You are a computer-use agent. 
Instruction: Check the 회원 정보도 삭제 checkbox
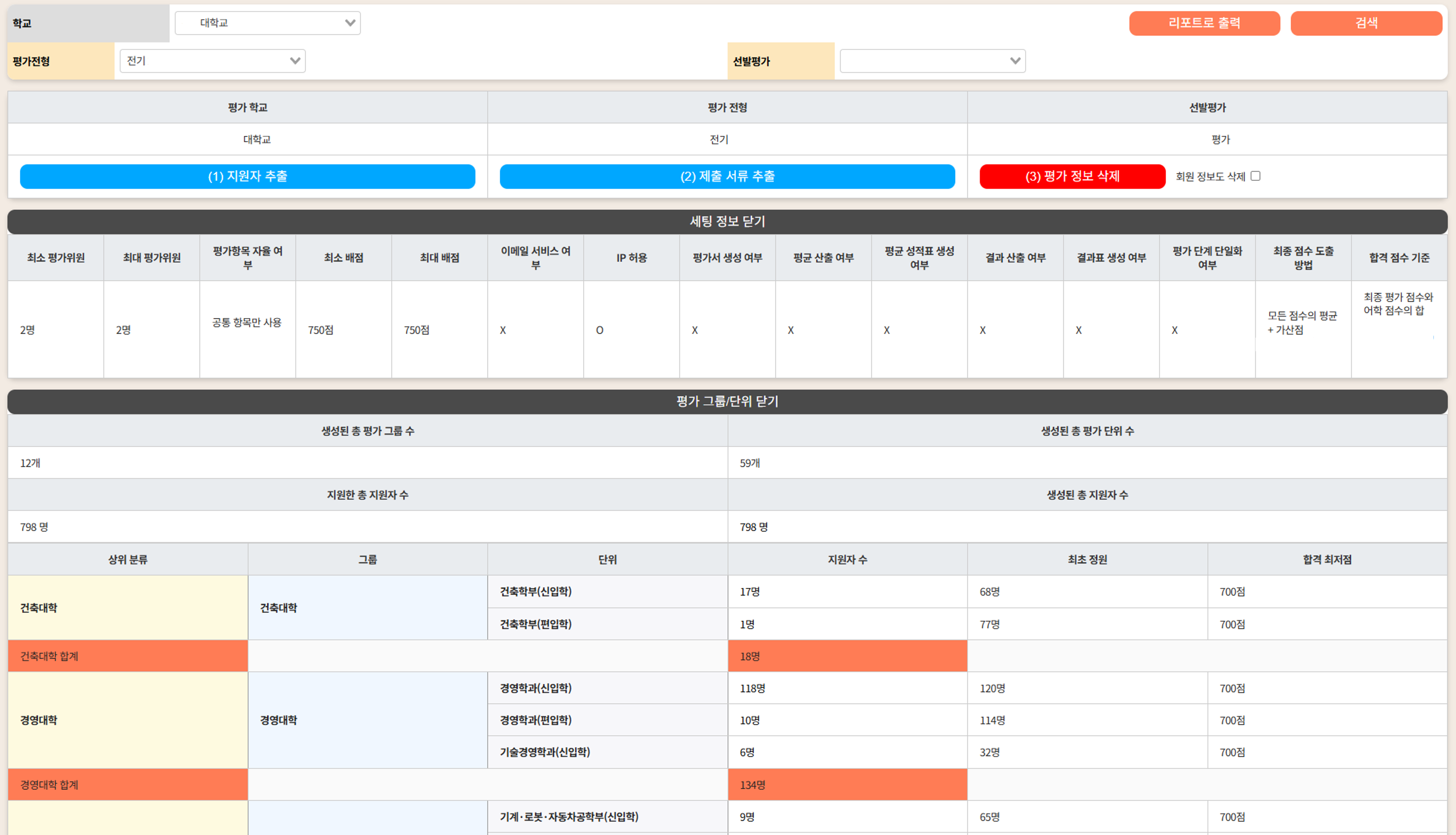[1255, 176]
